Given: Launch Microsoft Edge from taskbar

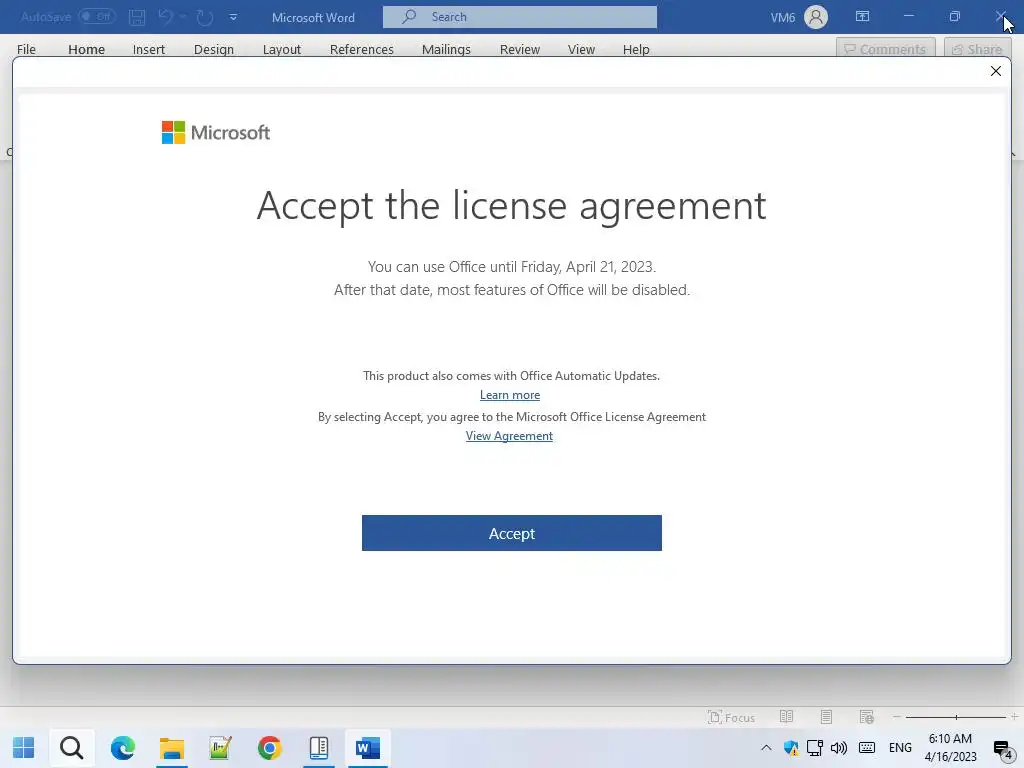Looking at the screenshot, I should 122,748.
